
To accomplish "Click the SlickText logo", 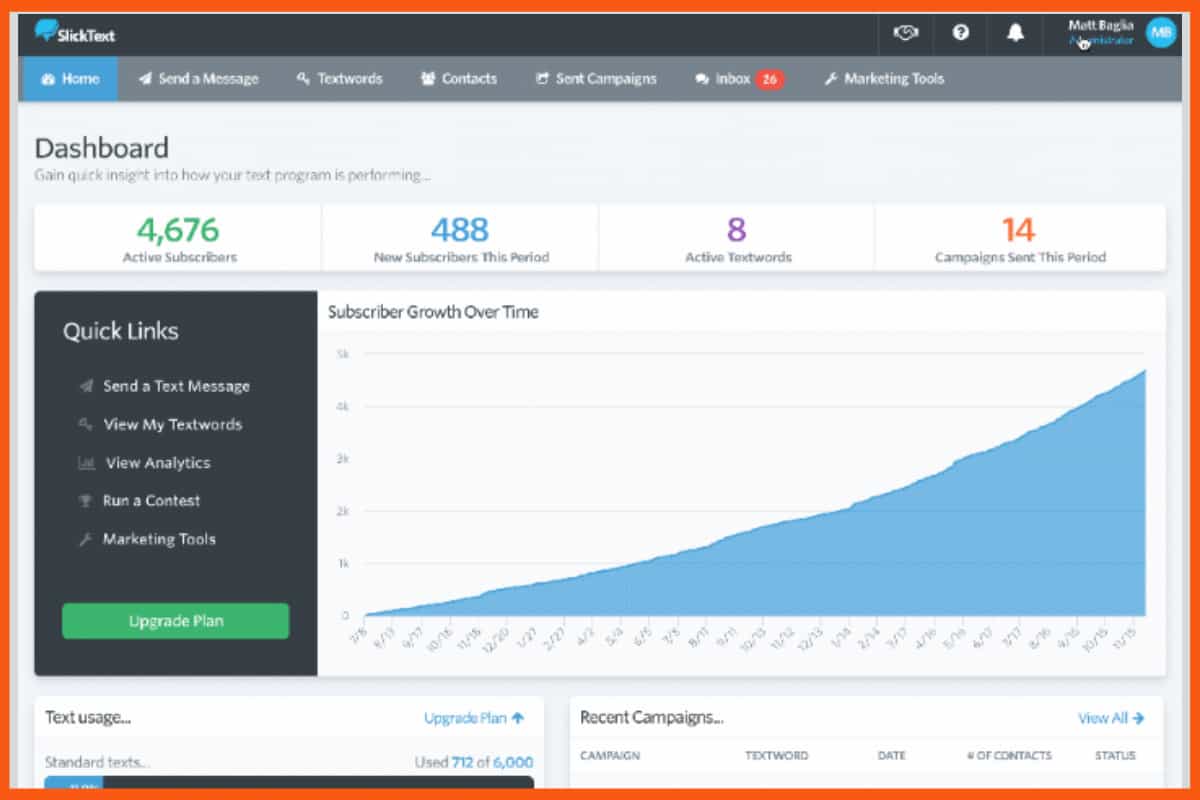I will click(75, 32).
